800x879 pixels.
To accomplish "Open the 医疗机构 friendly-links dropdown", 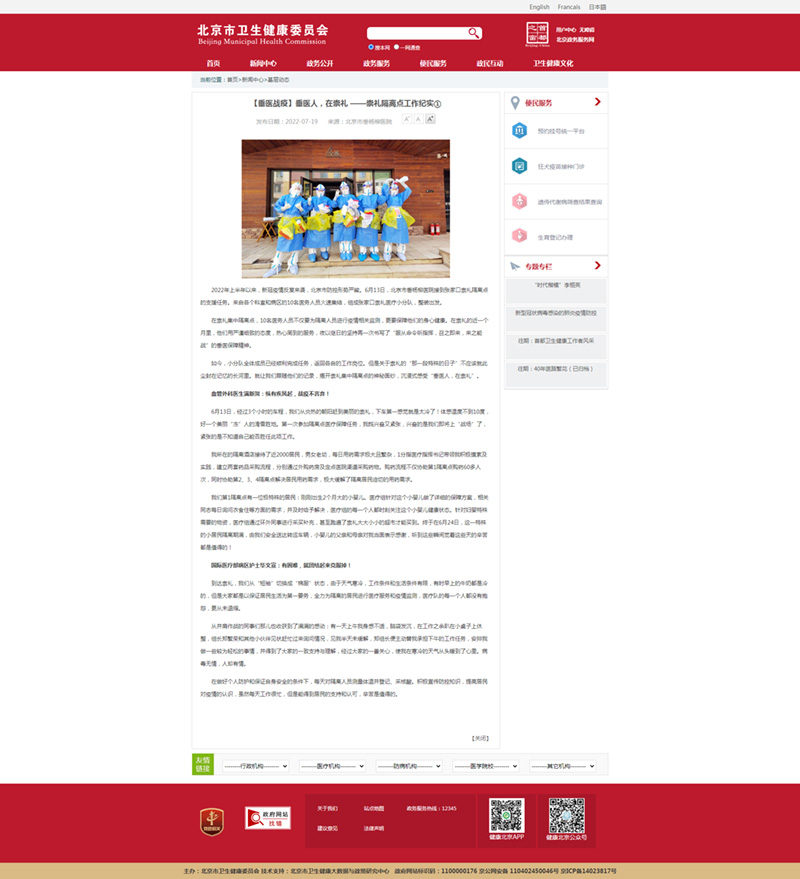I will (x=329, y=765).
